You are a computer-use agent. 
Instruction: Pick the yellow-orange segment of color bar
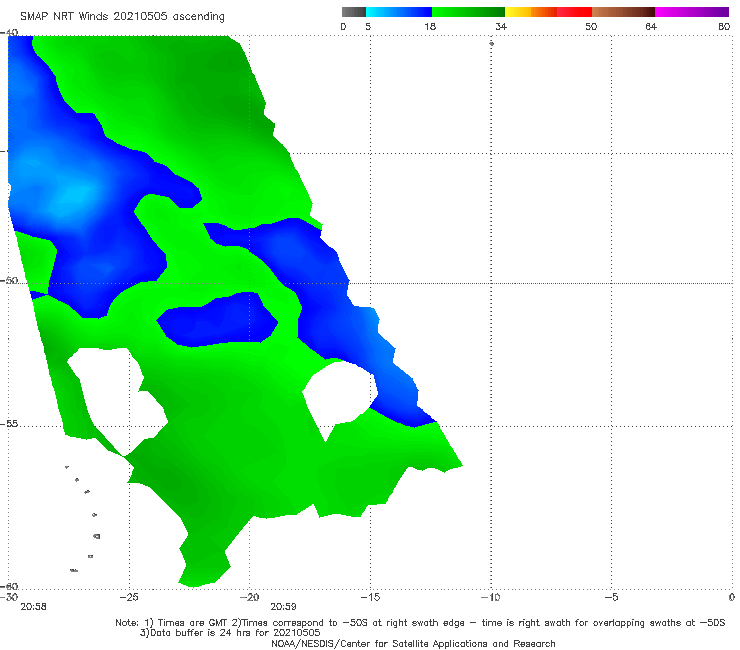point(530,12)
